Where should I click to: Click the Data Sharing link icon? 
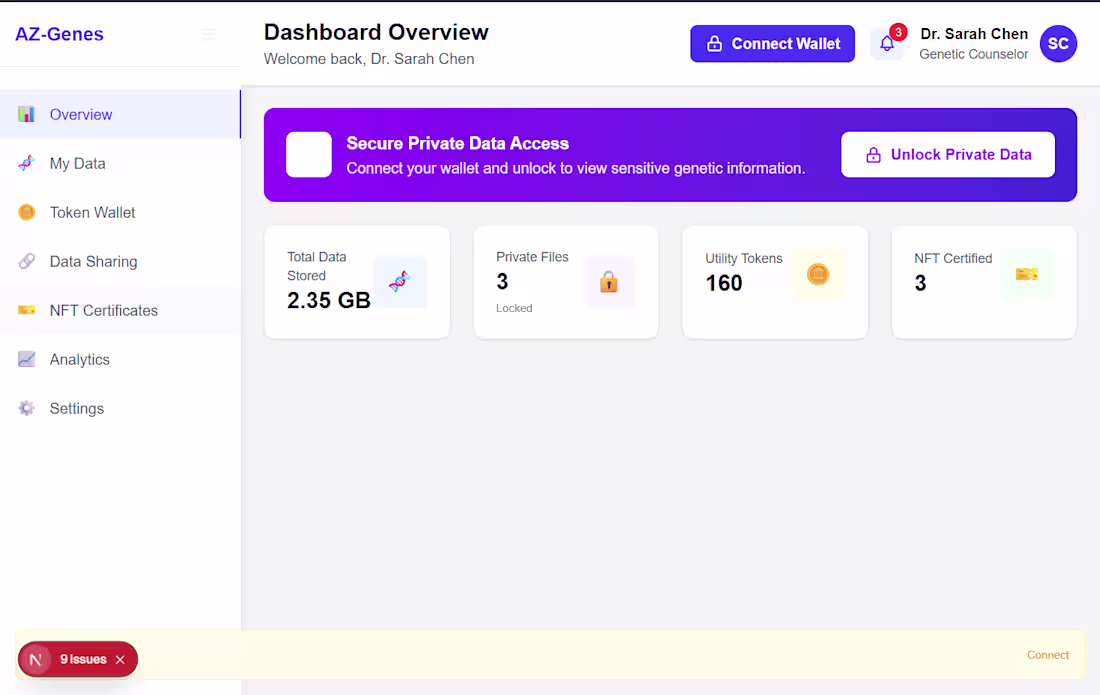(x=26, y=261)
